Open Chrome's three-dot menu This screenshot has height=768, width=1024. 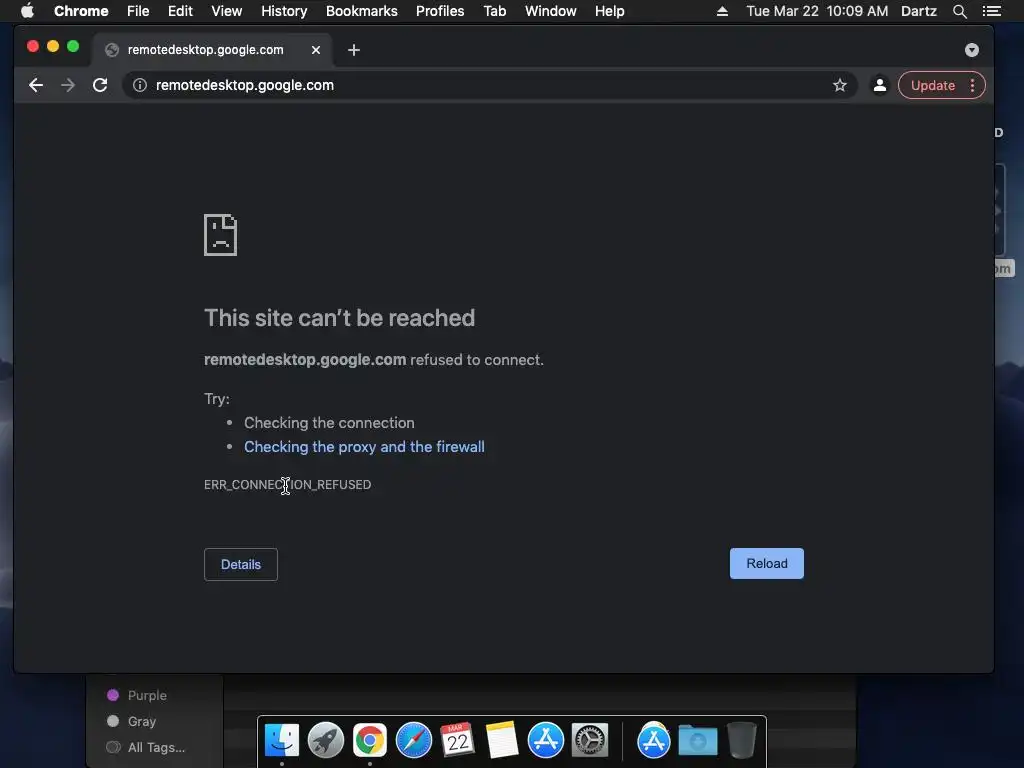point(972,85)
